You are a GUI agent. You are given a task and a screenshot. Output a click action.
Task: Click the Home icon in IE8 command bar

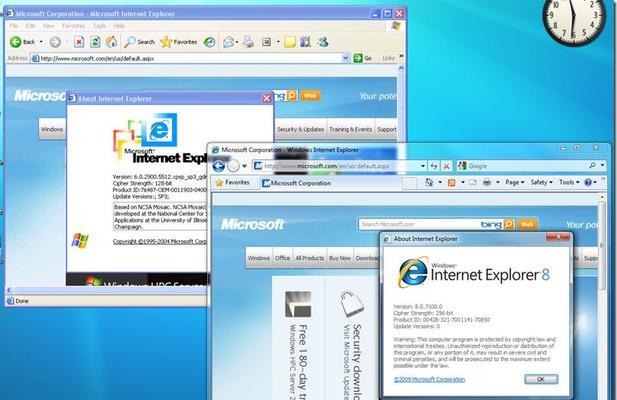[x=429, y=182]
